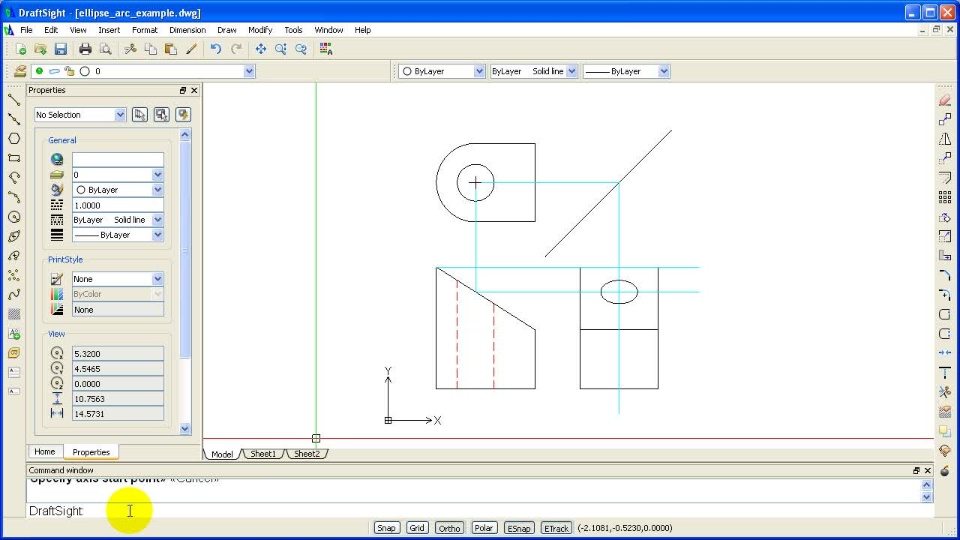Click the Paste clipboard icon

(171, 49)
